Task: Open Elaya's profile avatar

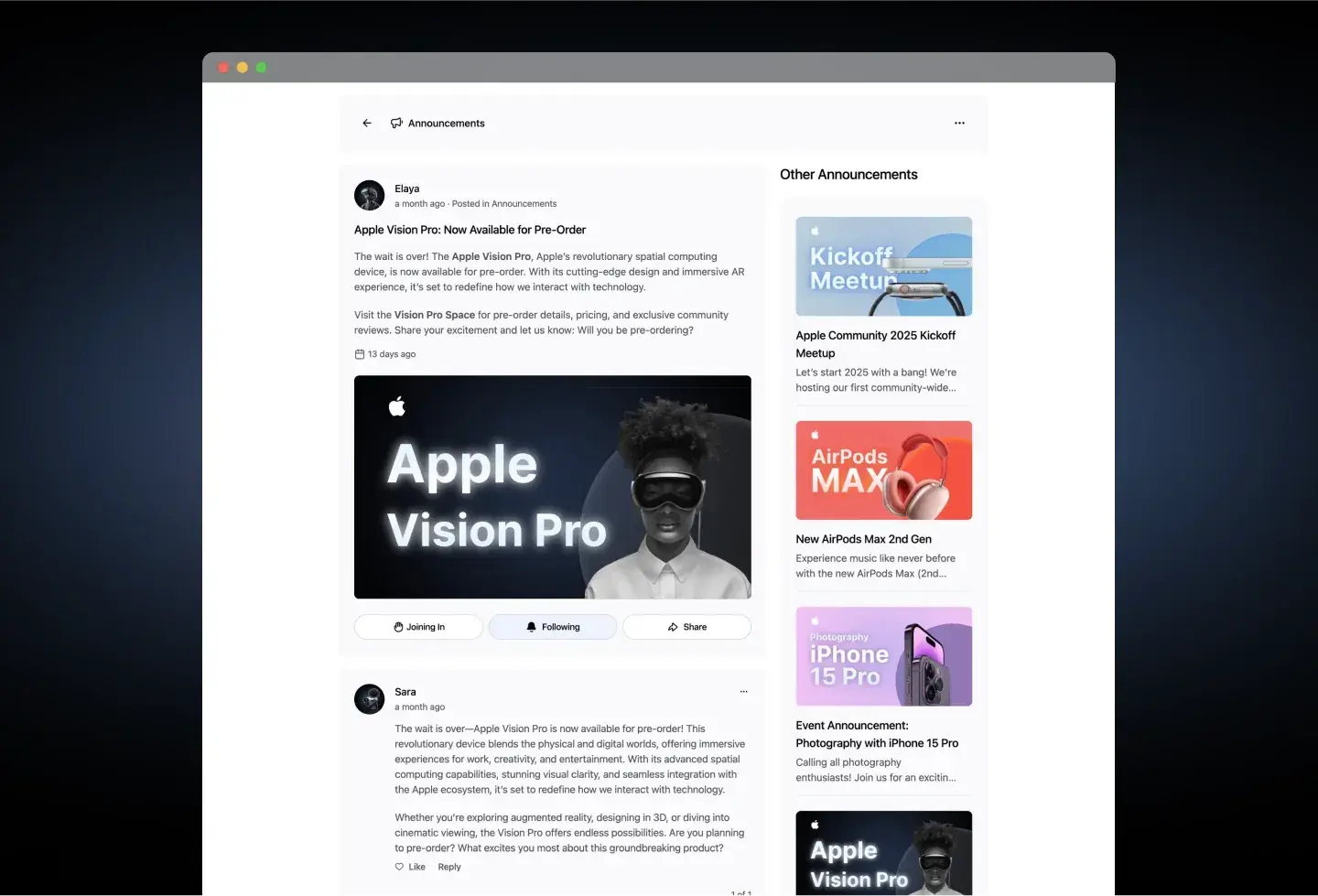Action: [x=369, y=195]
